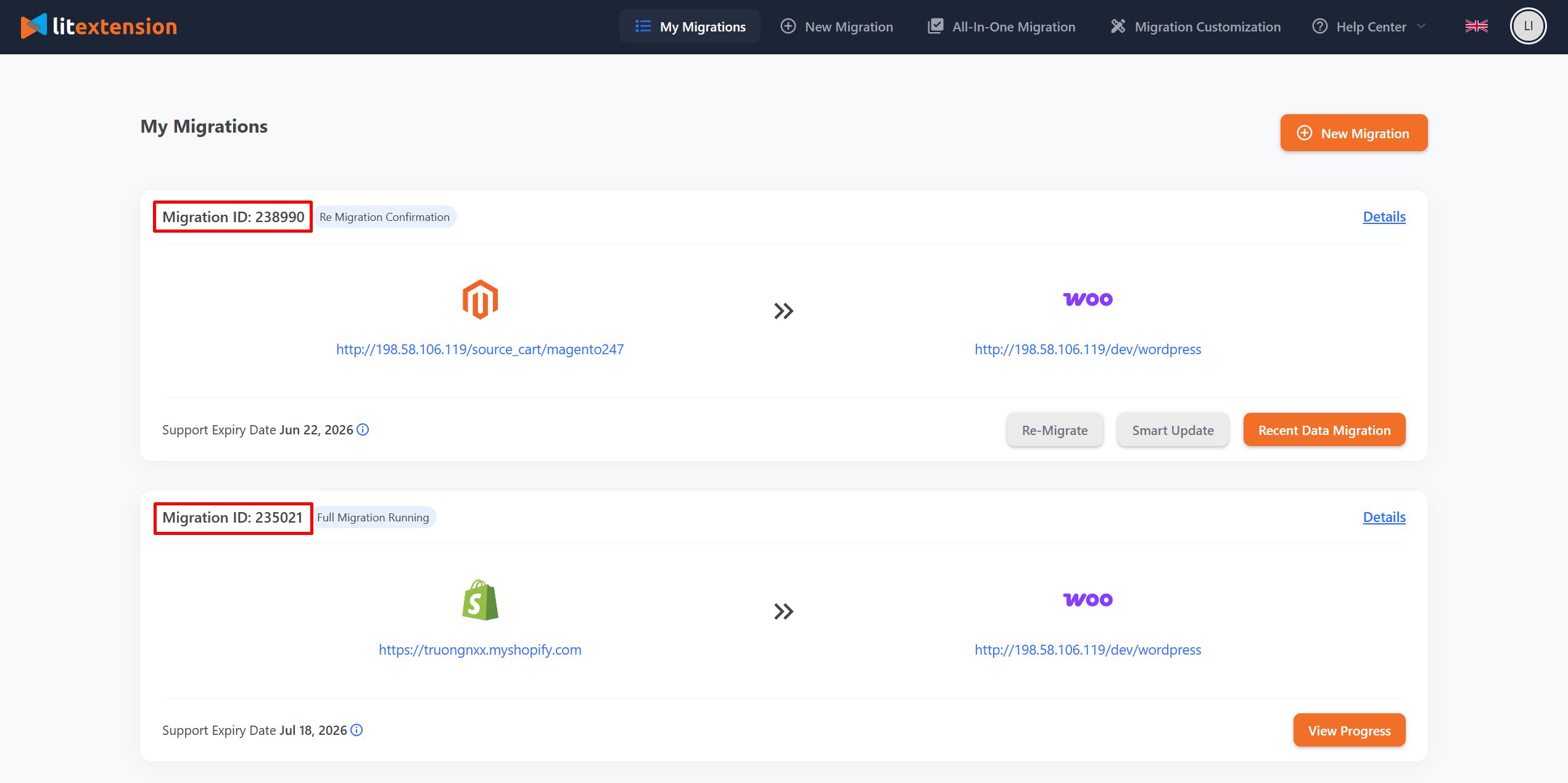This screenshot has width=1568, height=783.
Task: Click the LitExtension logo
Action: pyautogui.click(x=99, y=27)
